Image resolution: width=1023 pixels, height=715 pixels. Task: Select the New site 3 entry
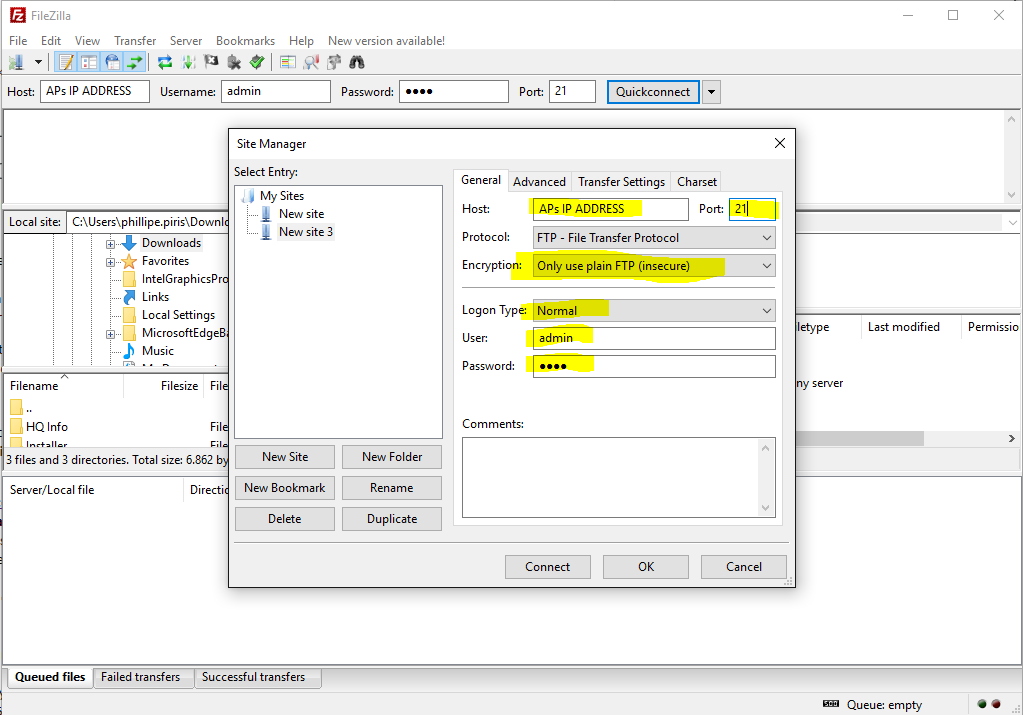pos(305,232)
